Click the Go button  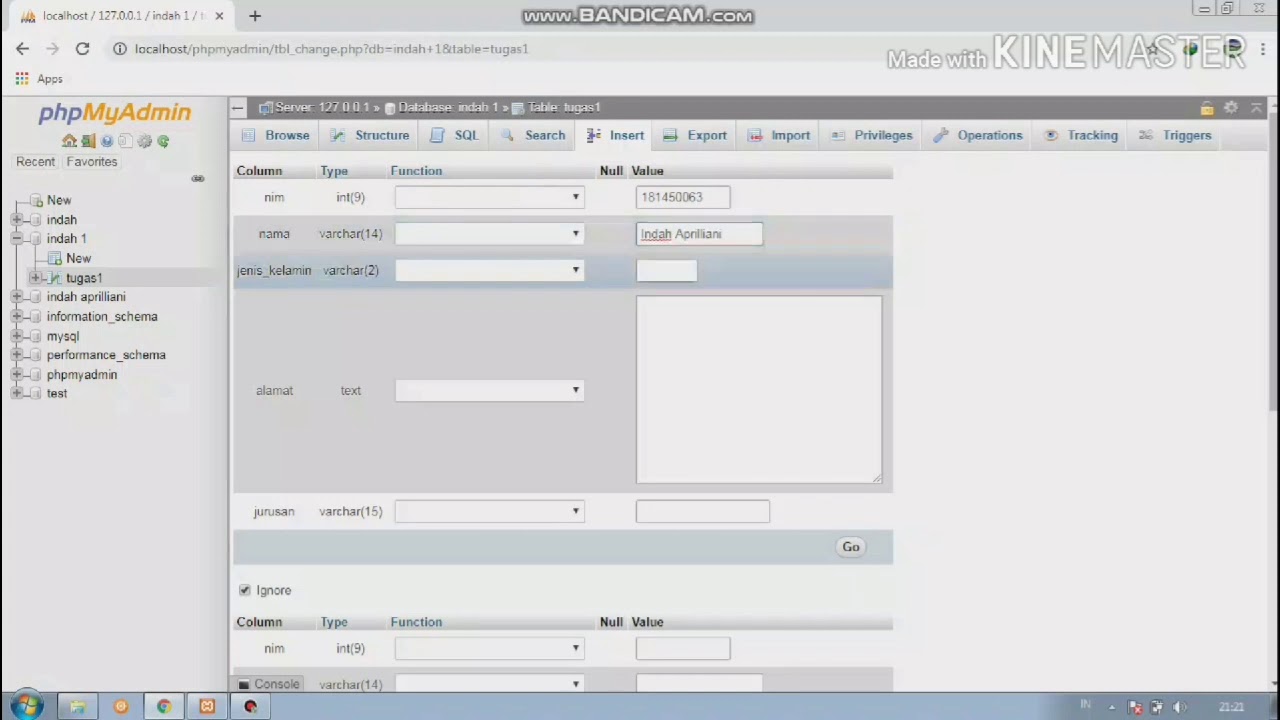click(851, 547)
